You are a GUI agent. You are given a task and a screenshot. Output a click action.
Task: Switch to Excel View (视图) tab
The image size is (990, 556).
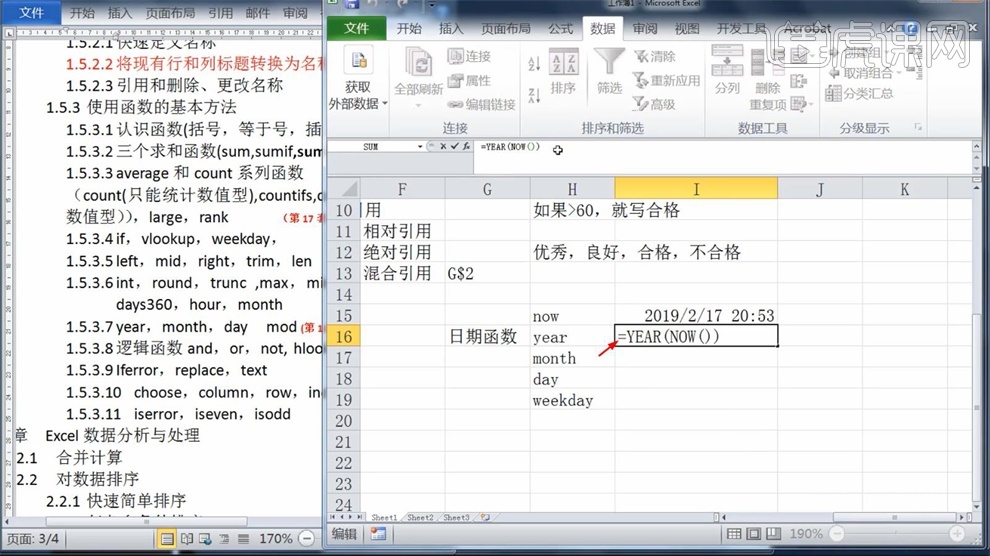687,28
